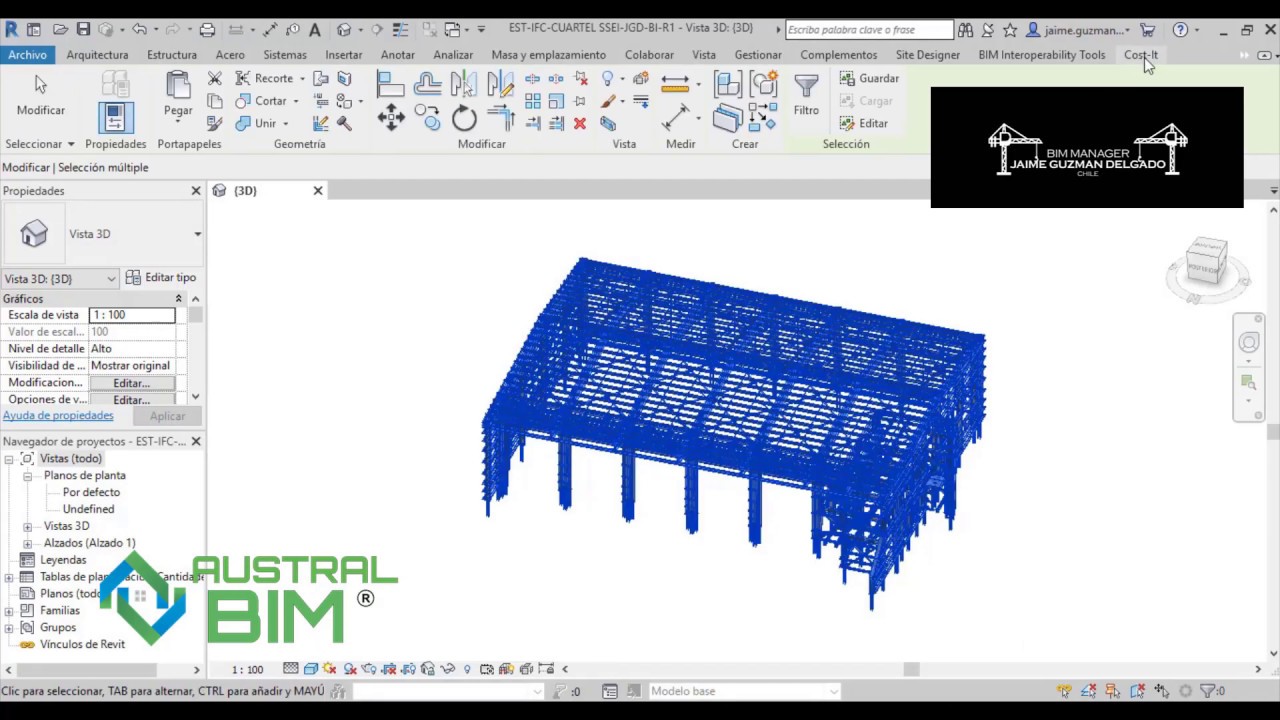Toggle reveal hidden elements lightbulb
This screenshot has height=720, width=1280.
pyautogui.click(x=467, y=669)
